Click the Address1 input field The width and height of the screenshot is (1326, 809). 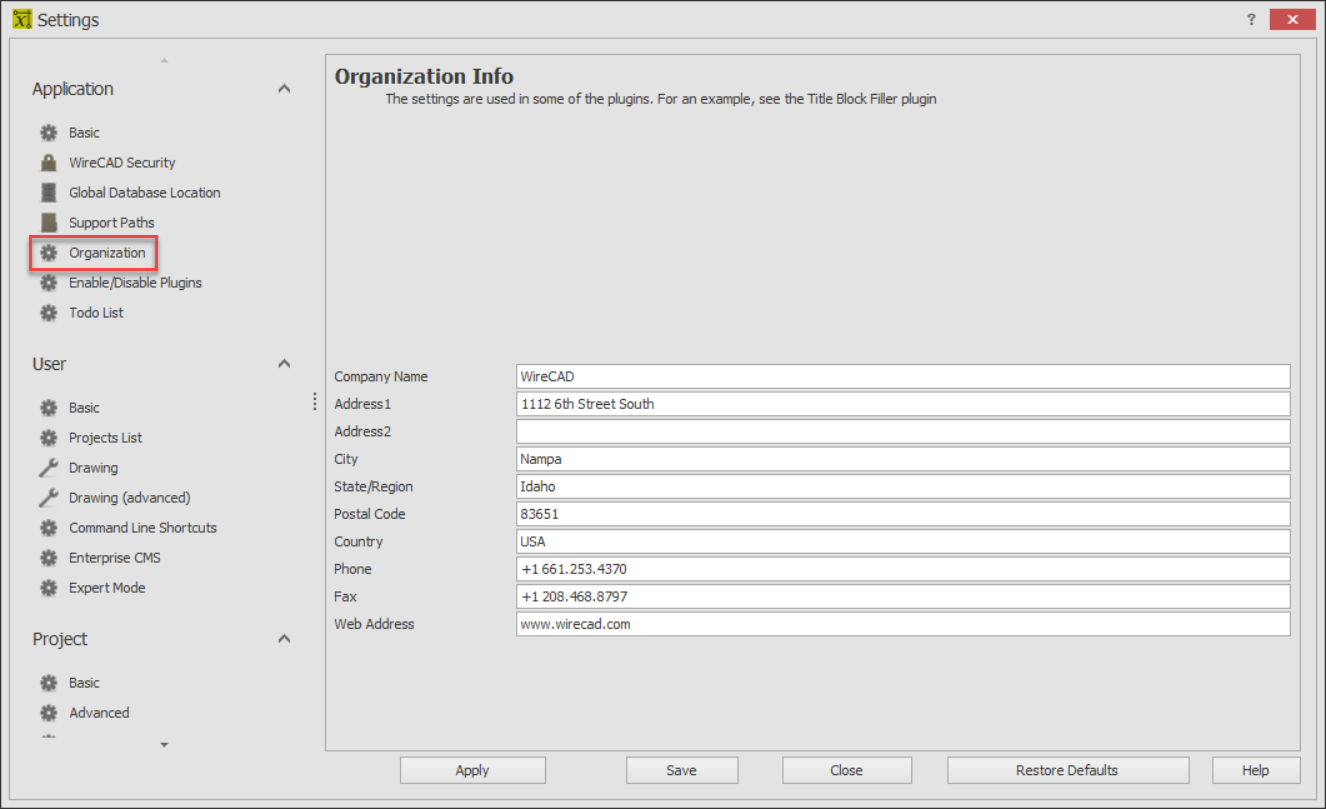tap(903, 404)
